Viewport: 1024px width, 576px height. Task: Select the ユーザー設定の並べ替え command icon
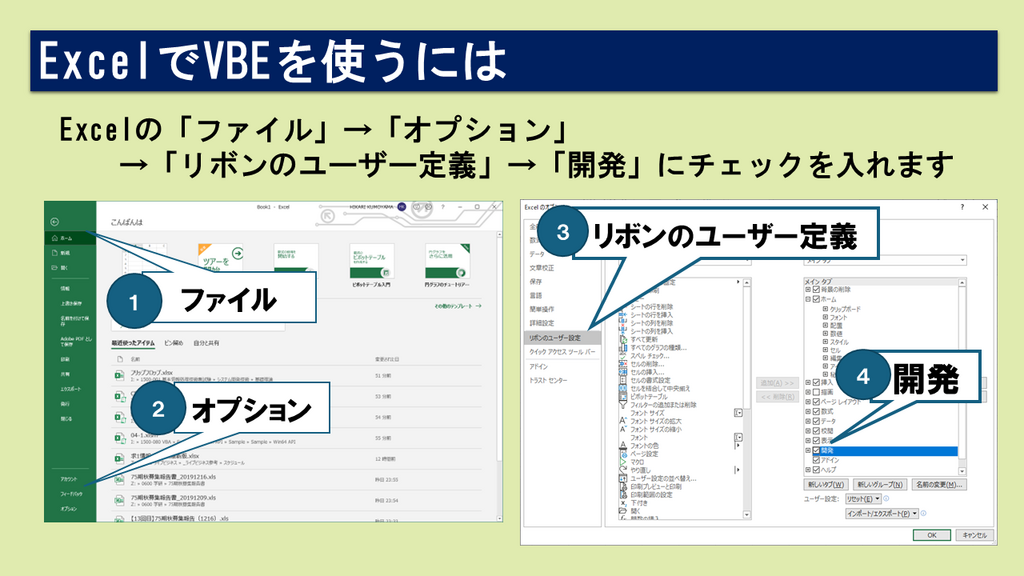tap(623, 478)
